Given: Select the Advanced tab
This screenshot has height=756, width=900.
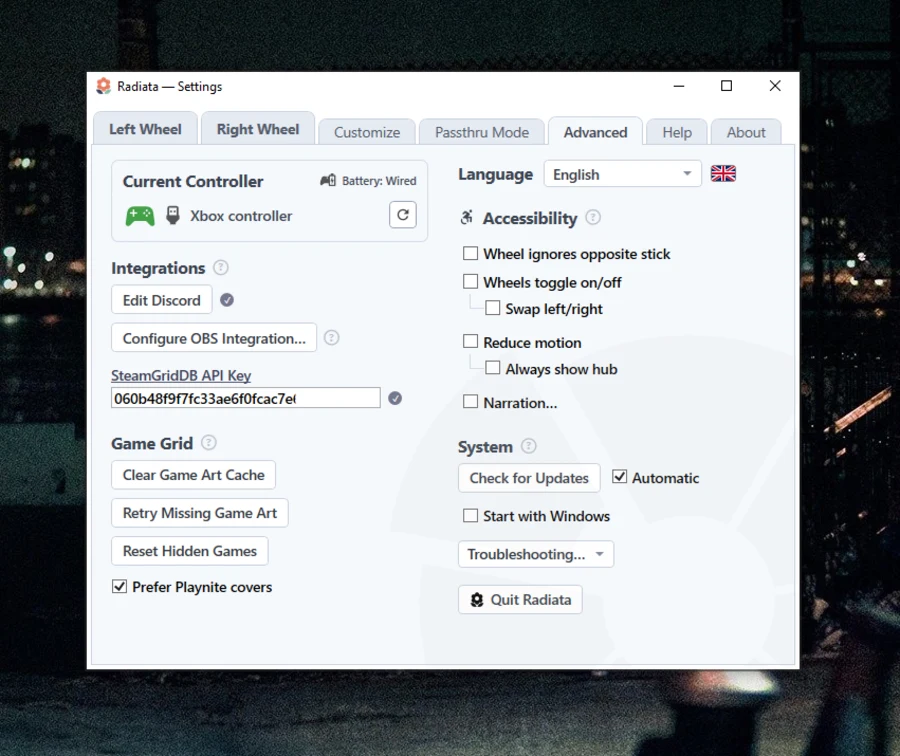Looking at the screenshot, I should 595,132.
